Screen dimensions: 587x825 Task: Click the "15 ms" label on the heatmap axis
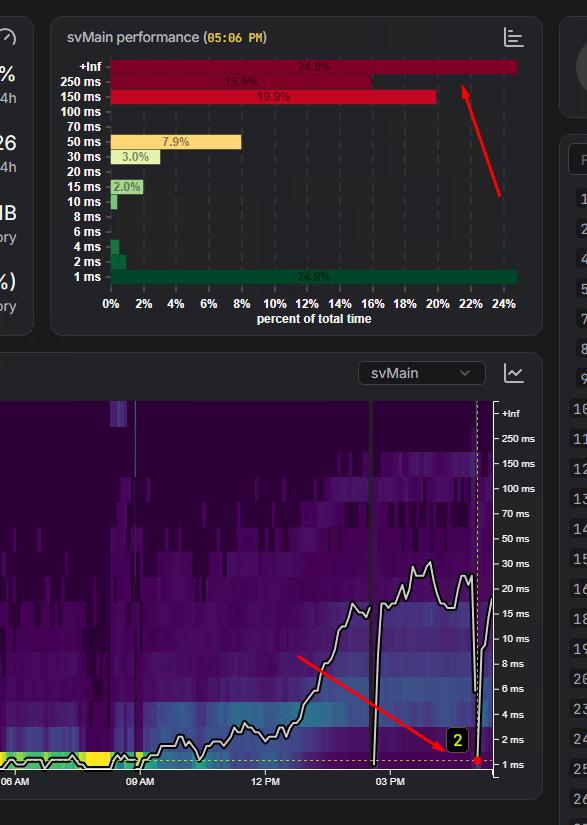tap(515, 614)
